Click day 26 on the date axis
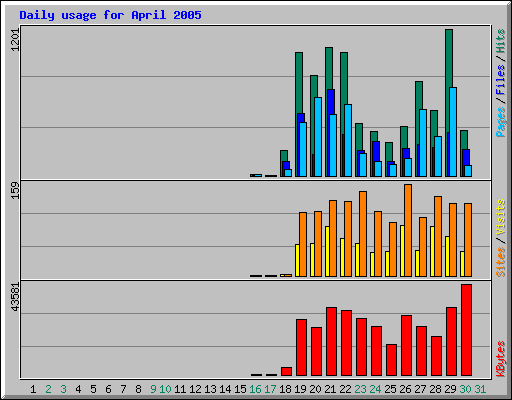Screen dimensions: 512x400 (405, 389)
